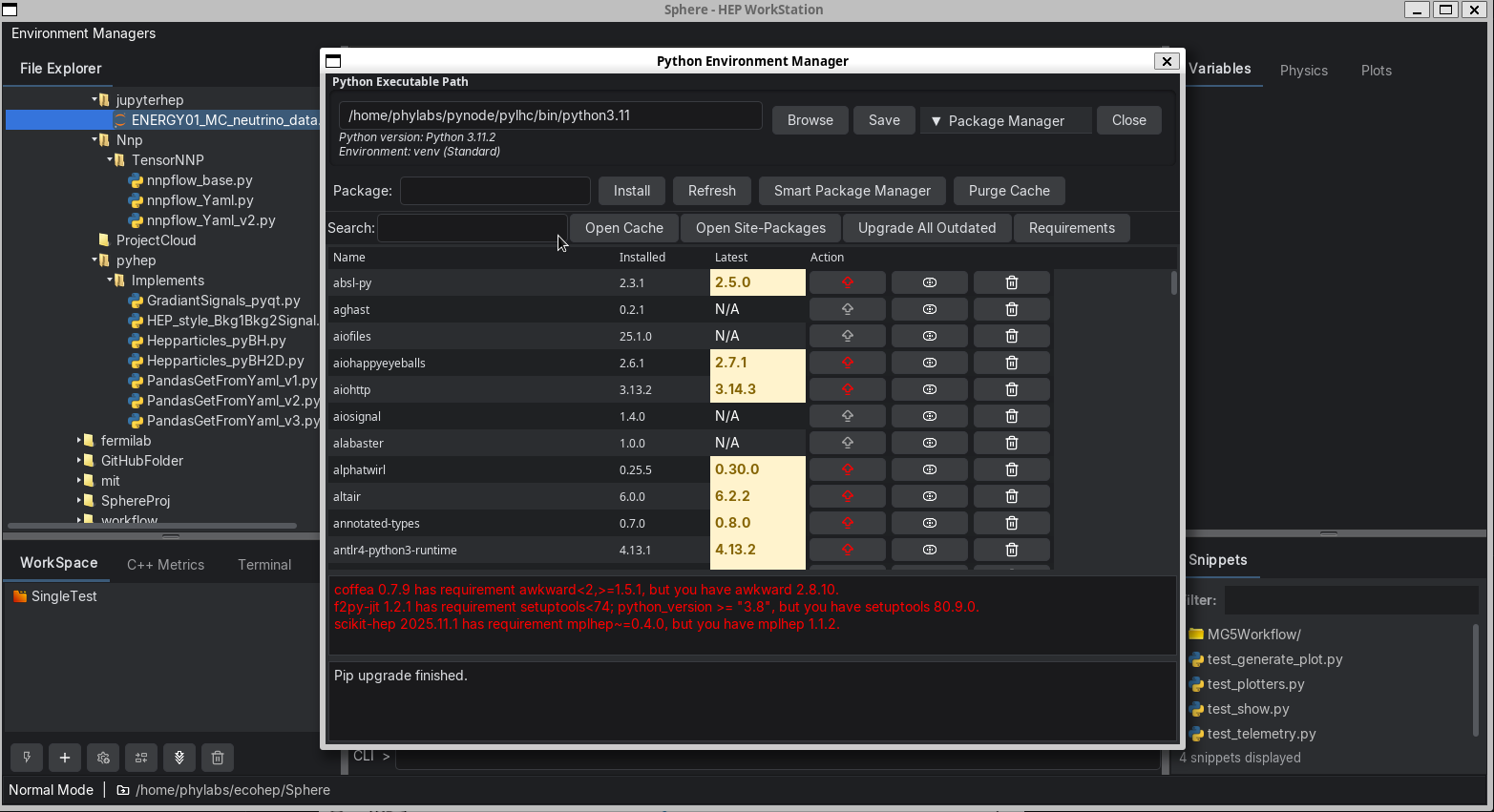Screen dimensions: 1494x812
Task: Upgrade altair with its red arrow button
Action: click(x=847, y=496)
